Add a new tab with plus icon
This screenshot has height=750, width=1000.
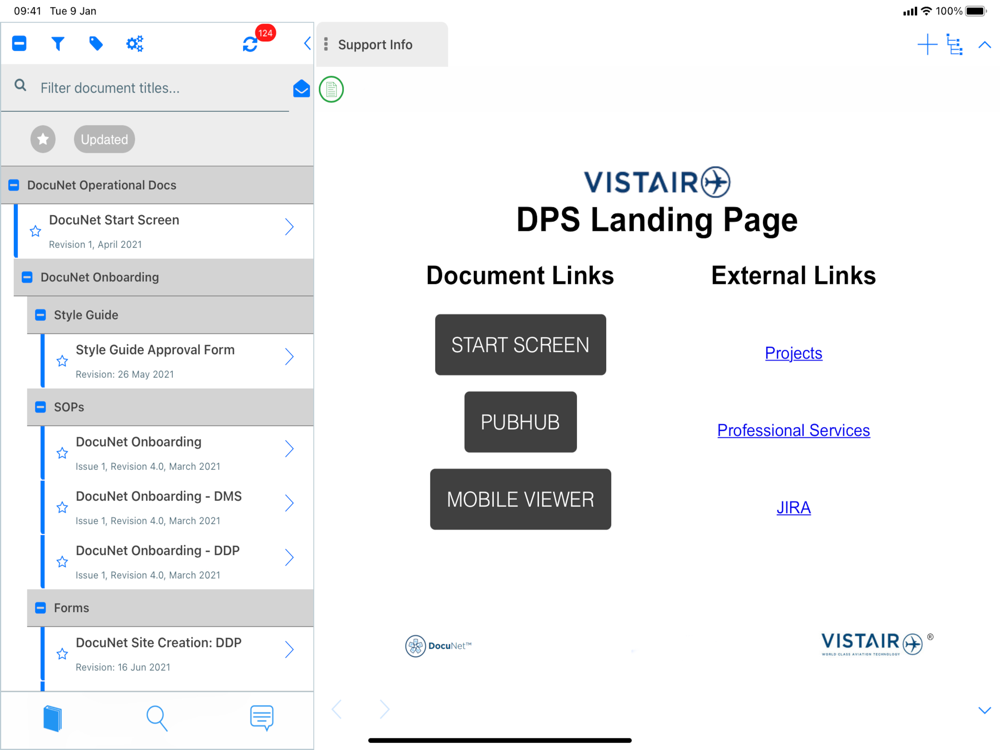point(927,45)
